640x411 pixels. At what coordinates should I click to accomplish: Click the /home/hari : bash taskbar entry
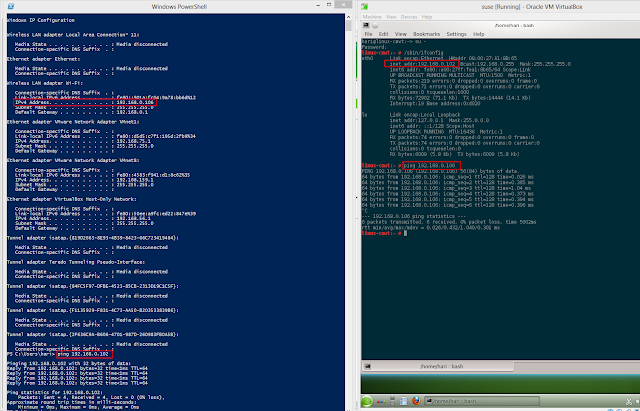(x=482, y=401)
